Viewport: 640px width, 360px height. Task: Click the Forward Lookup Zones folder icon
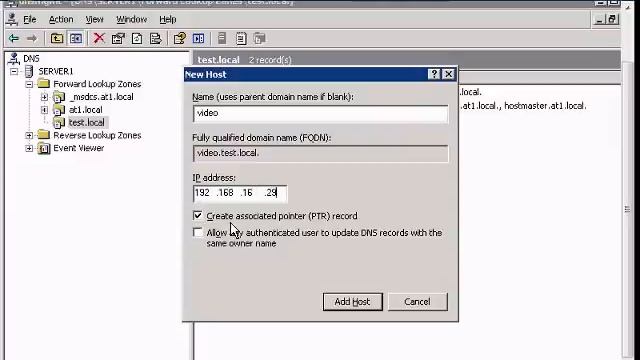coord(44,84)
